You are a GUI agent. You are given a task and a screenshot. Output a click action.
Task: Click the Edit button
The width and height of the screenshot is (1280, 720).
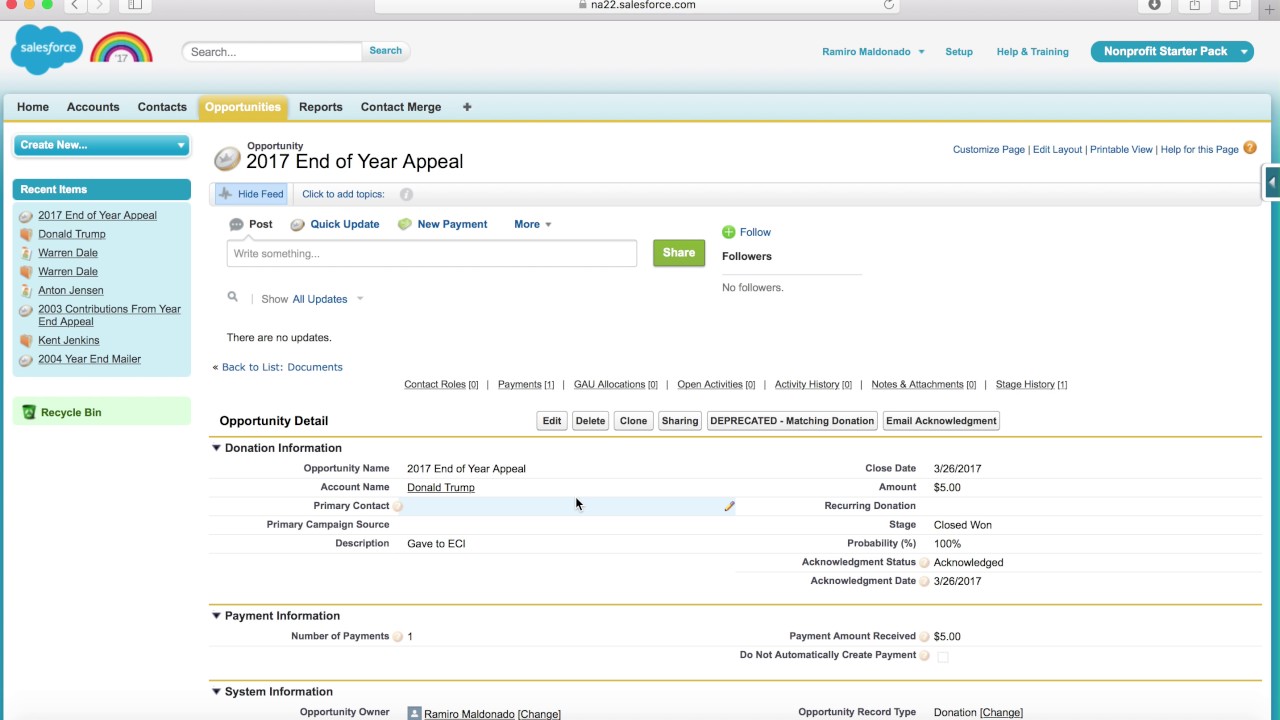coord(552,421)
